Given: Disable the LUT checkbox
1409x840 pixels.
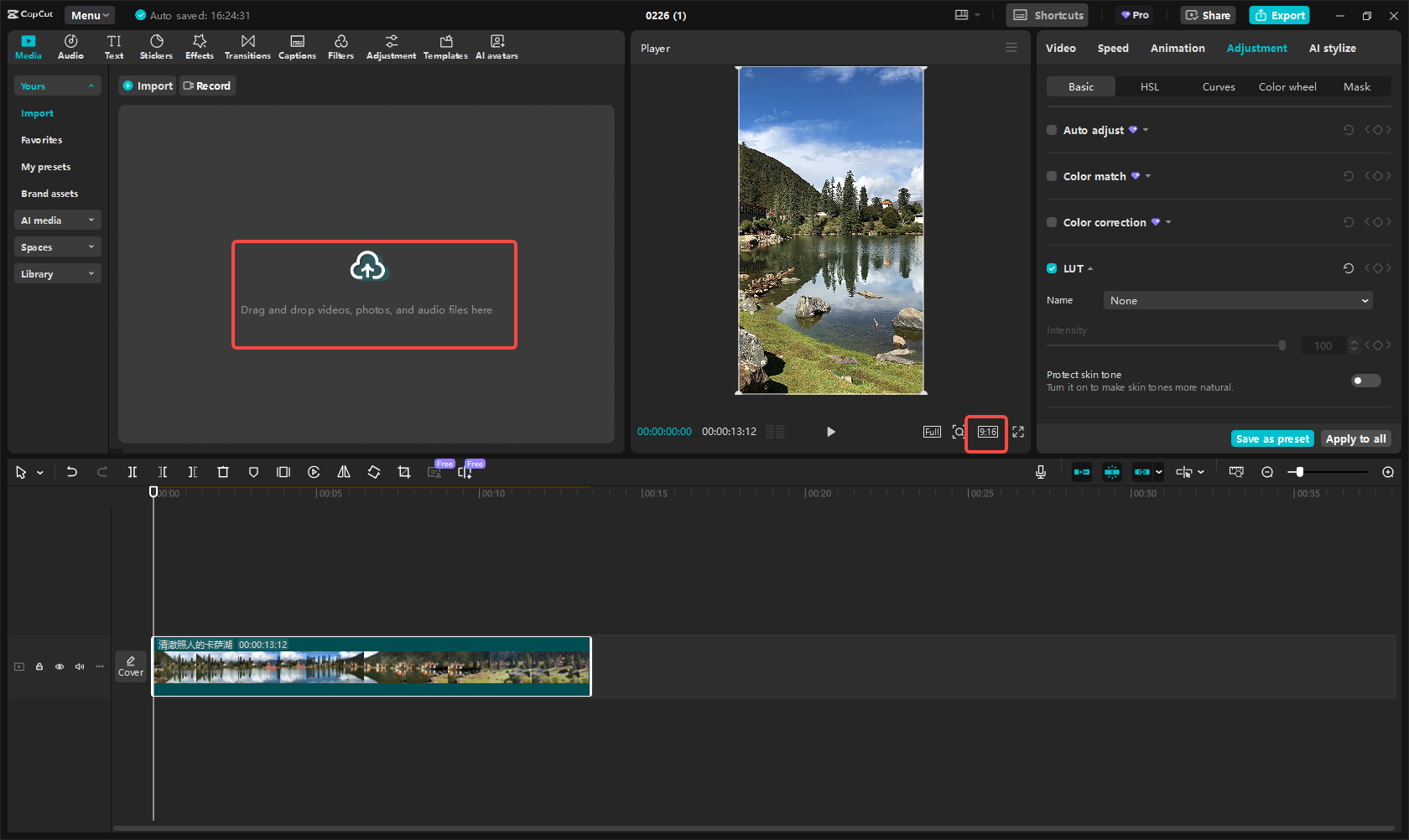Looking at the screenshot, I should [1051, 268].
